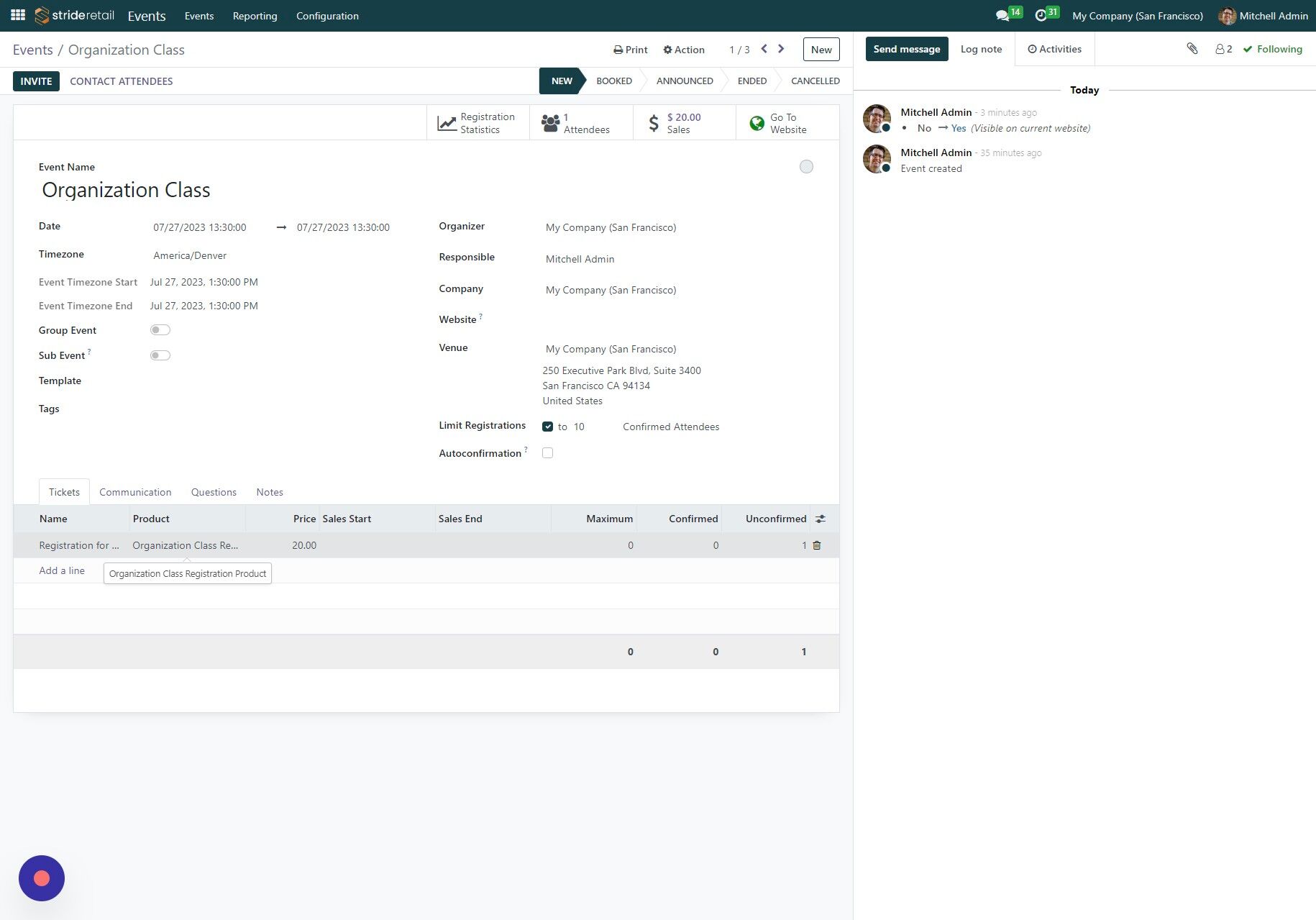Open My Company (San Francisco) company switcher
1316x920 pixels.
click(x=1137, y=16)
